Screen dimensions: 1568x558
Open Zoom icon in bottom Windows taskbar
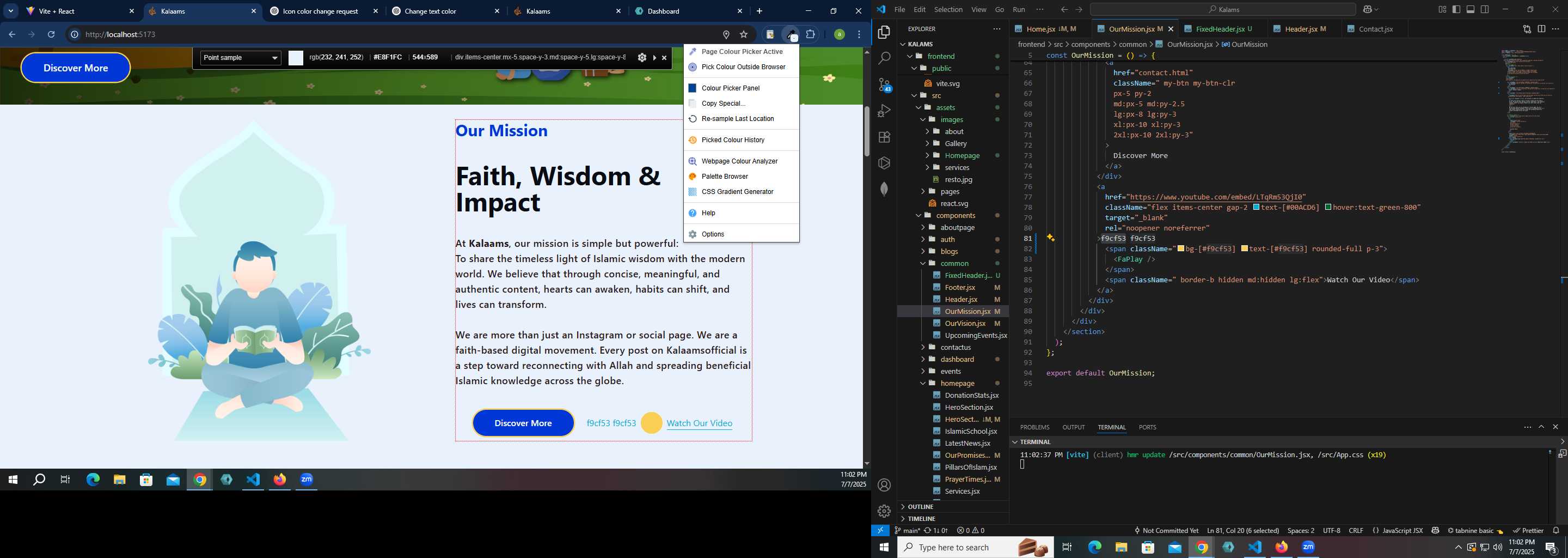point(1309,547)
